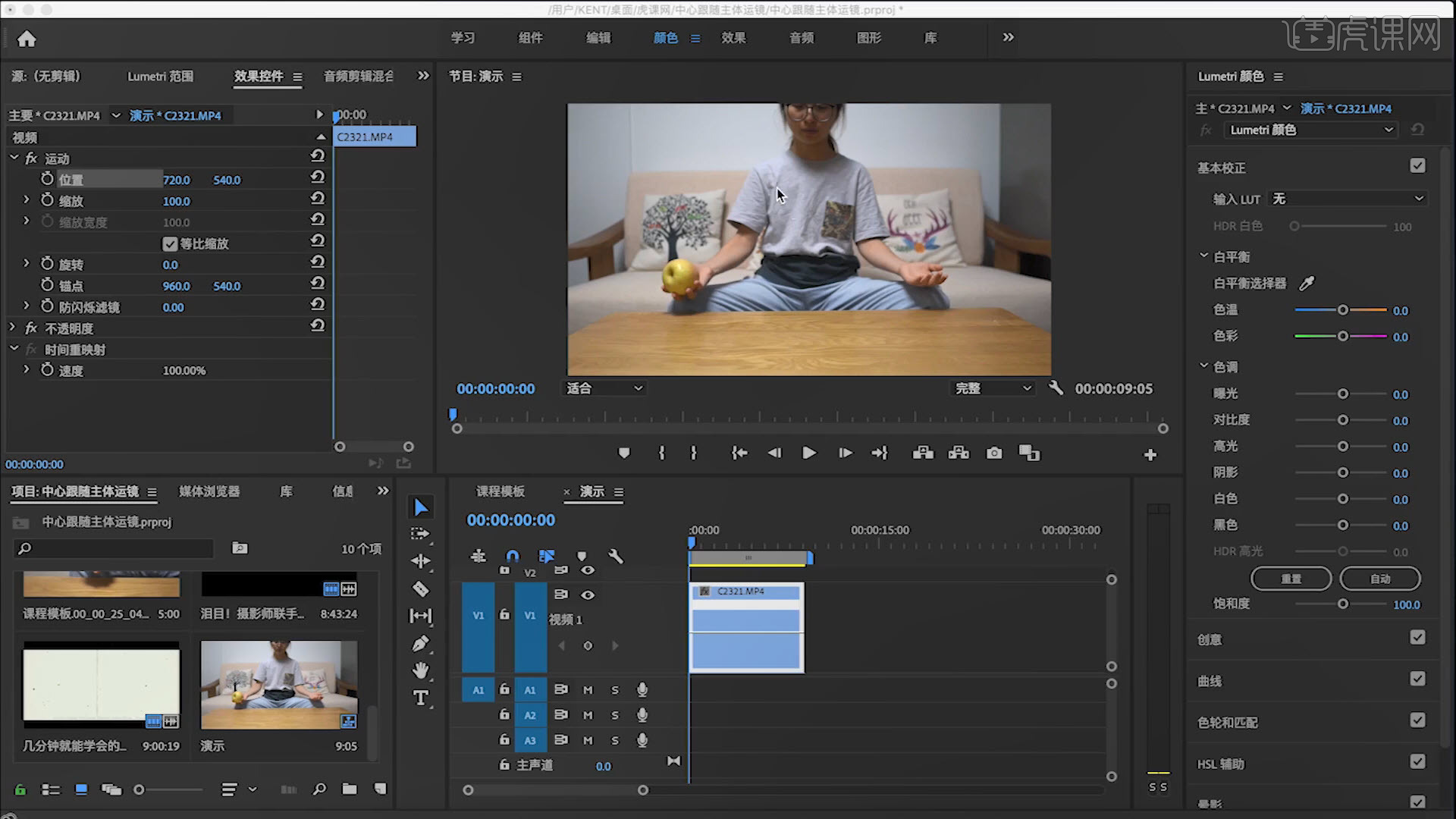
Task: Open the playback resolution Full dropdown
Action: click(x=993, y=388)
